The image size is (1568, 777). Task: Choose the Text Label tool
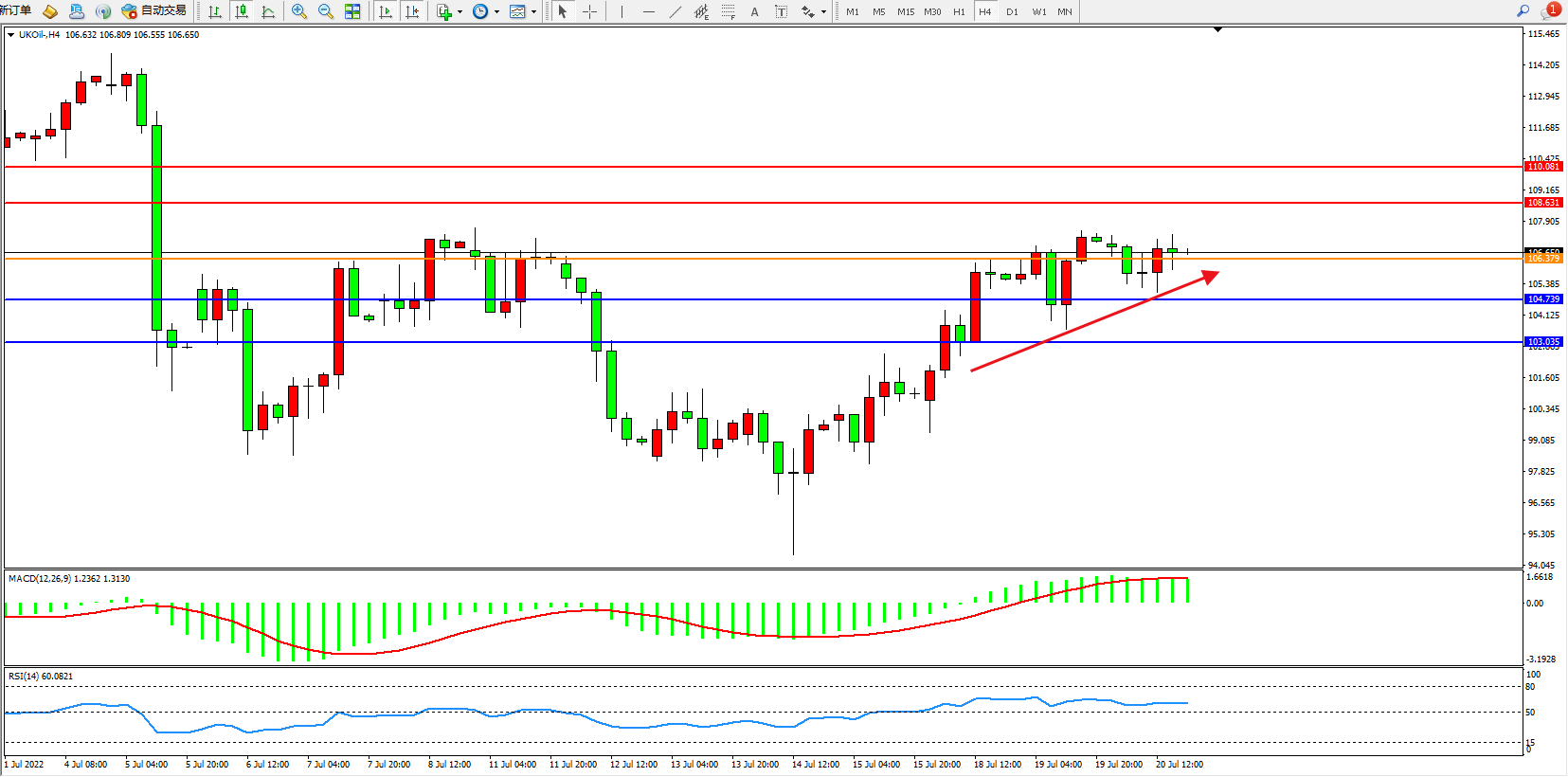pos(781,11)
